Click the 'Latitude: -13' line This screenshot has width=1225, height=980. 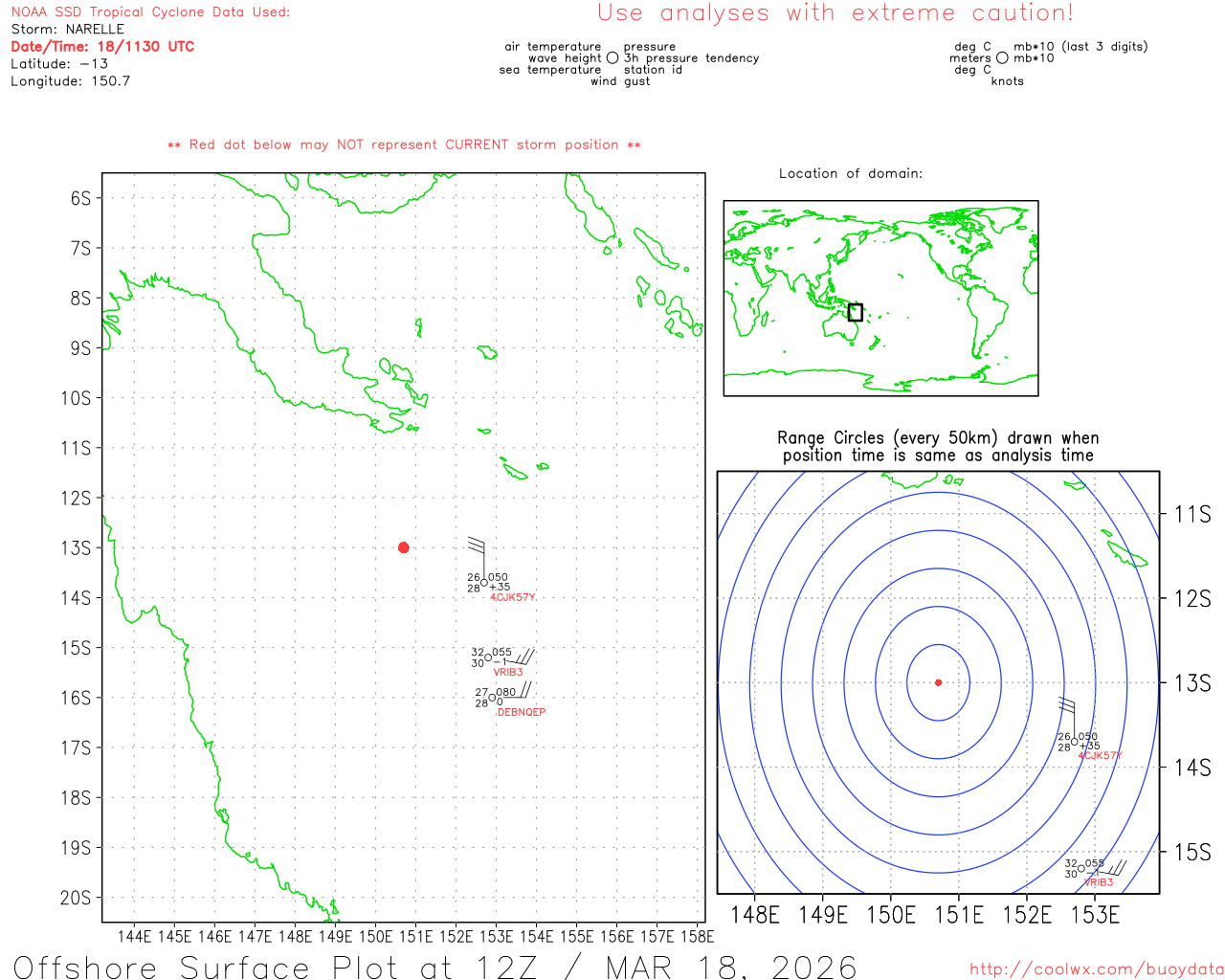pyautogui.click(x=59, y=63)
